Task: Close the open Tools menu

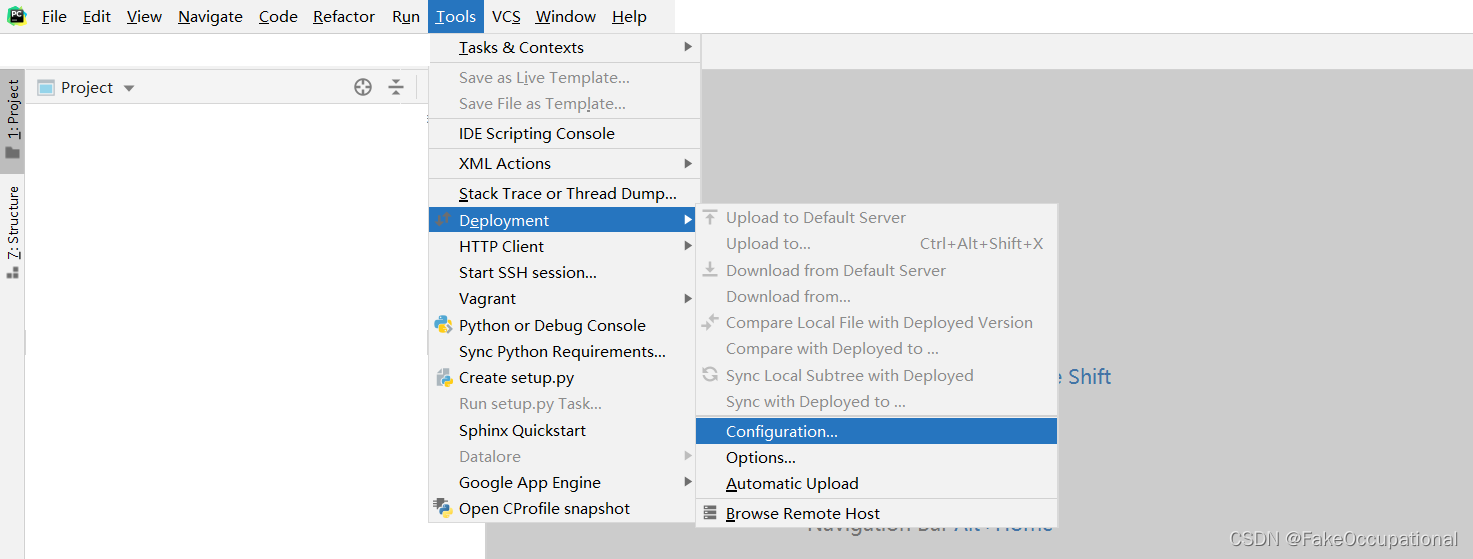Action: pos(456,16)
